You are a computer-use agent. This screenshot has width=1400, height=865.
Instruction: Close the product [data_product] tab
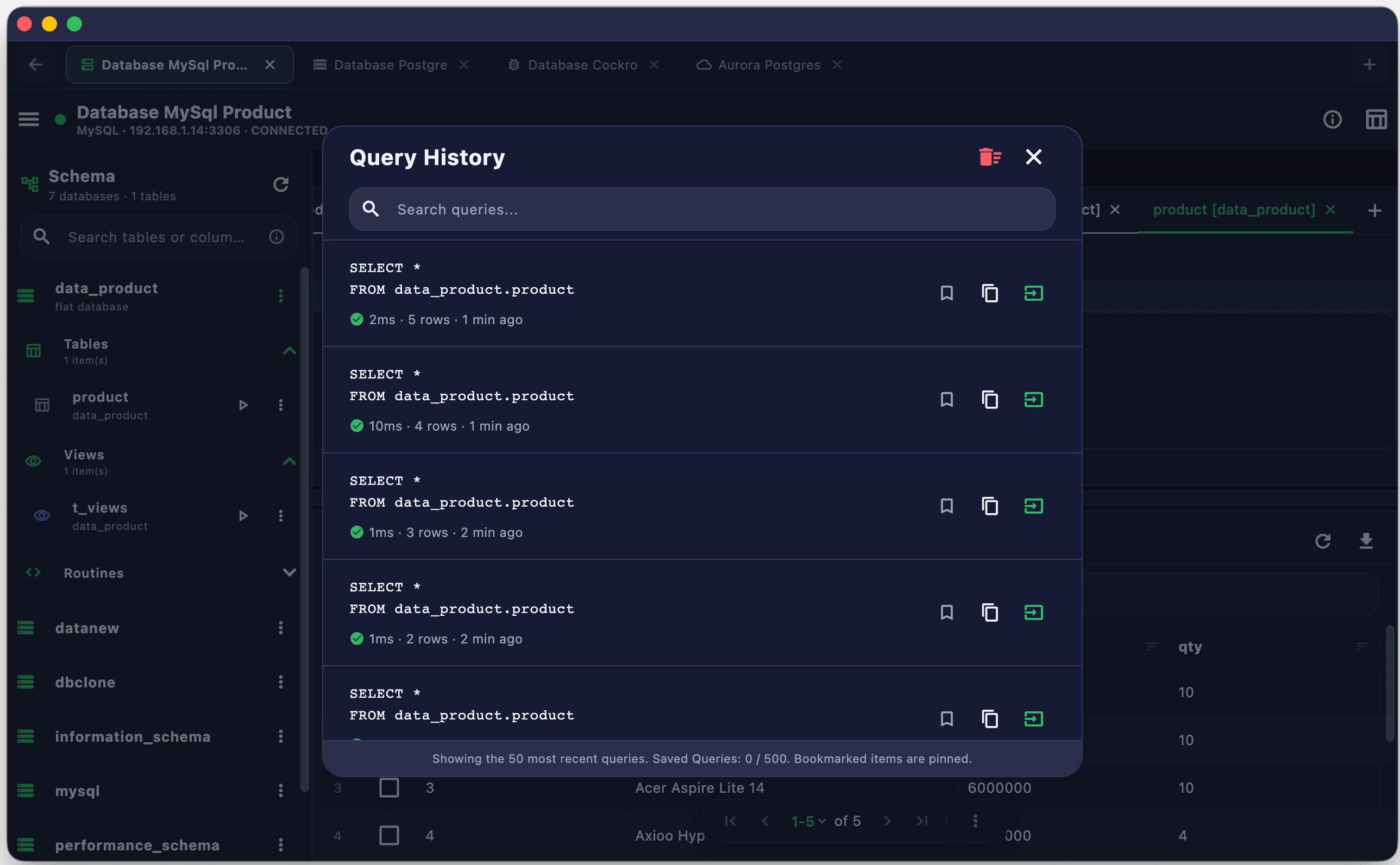[1330, 210]
